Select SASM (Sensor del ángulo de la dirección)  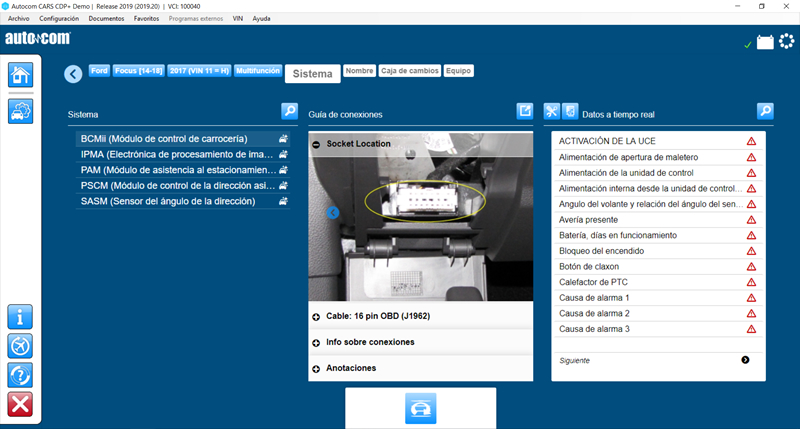(x=183, y=201)
